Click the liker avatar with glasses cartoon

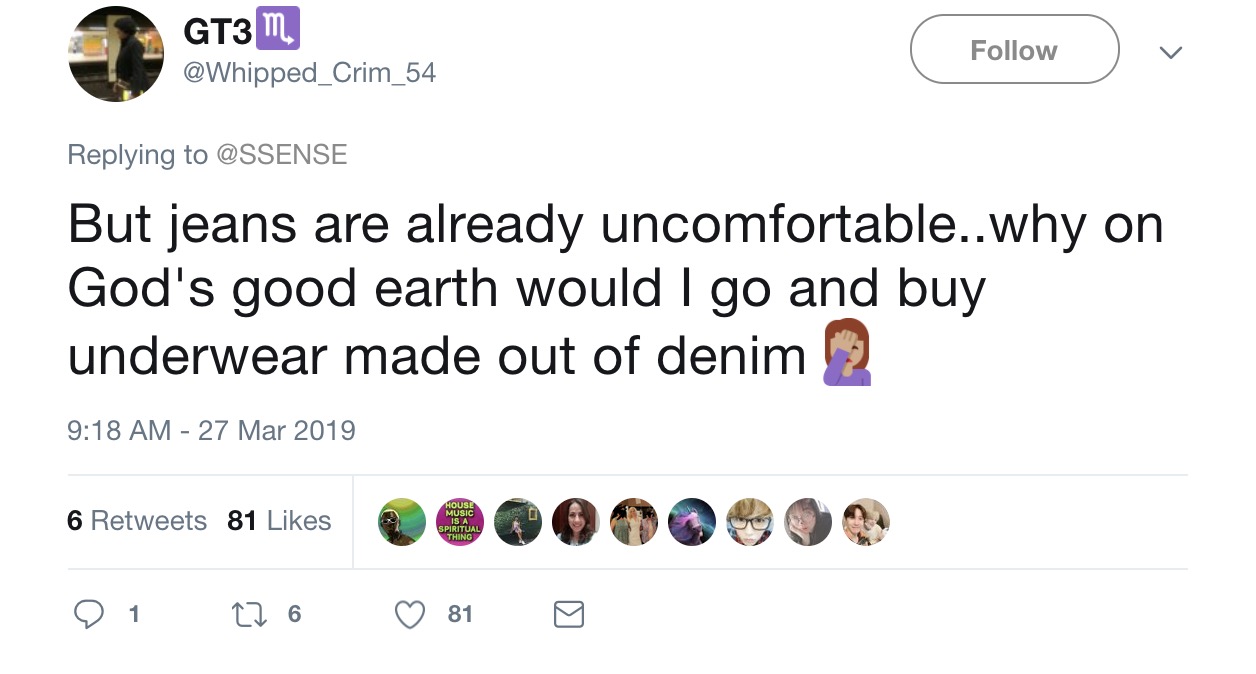[x=750, y=522]
